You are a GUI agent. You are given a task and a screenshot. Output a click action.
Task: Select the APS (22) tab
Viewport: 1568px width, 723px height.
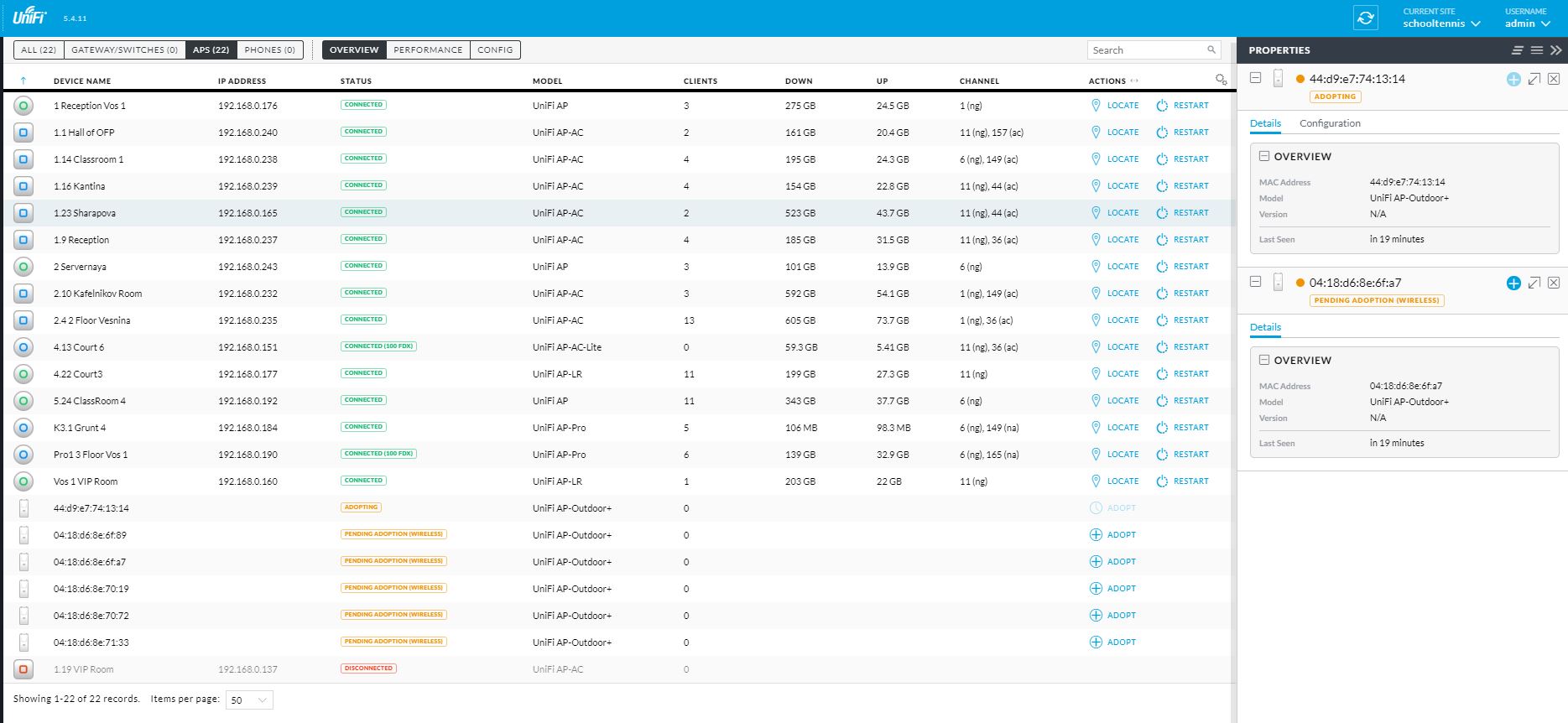(211, 49)
